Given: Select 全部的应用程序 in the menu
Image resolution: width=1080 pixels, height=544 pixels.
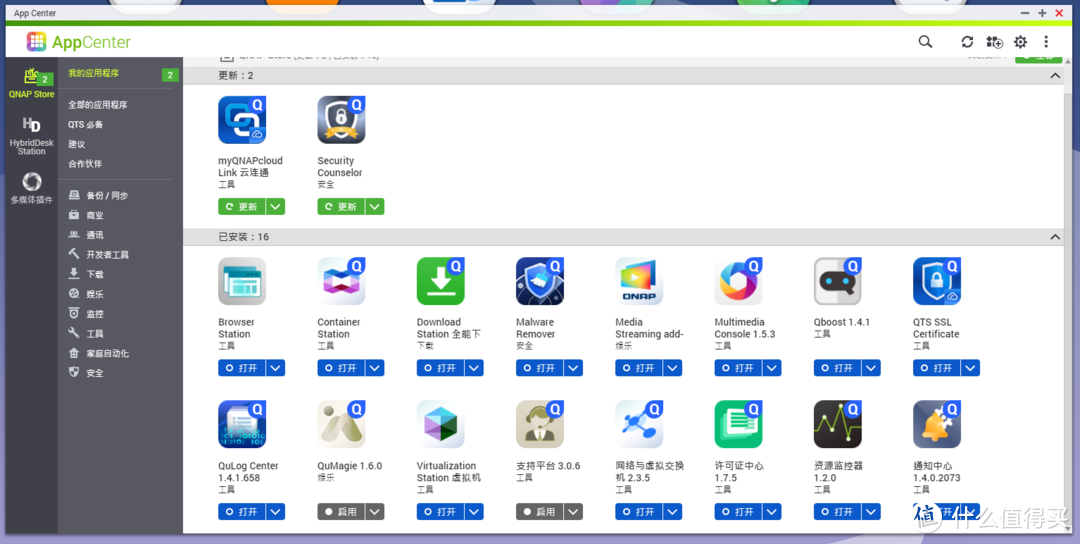Looking at the screenshot, I should click(97, 105).
